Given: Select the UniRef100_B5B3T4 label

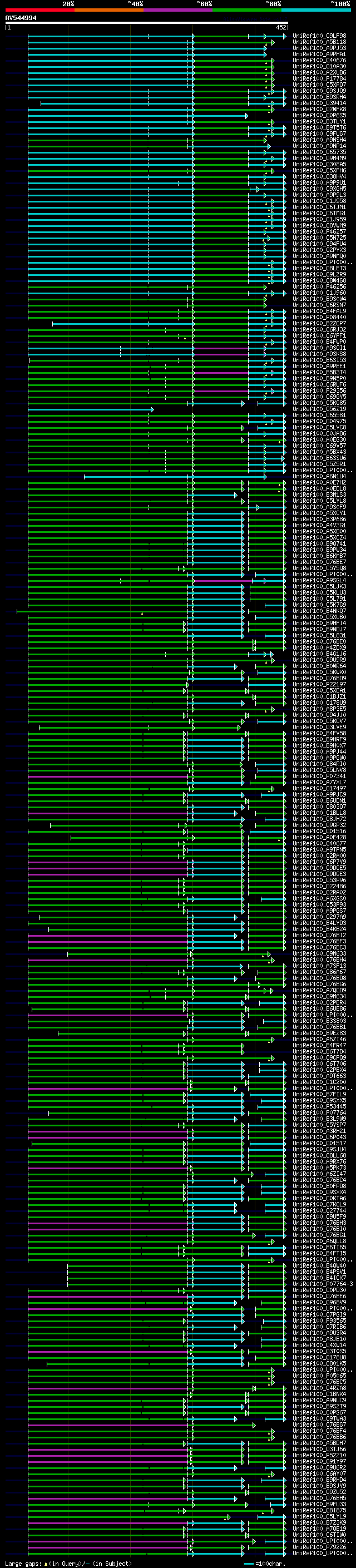Looking at the screenshot, I should 319,373.
